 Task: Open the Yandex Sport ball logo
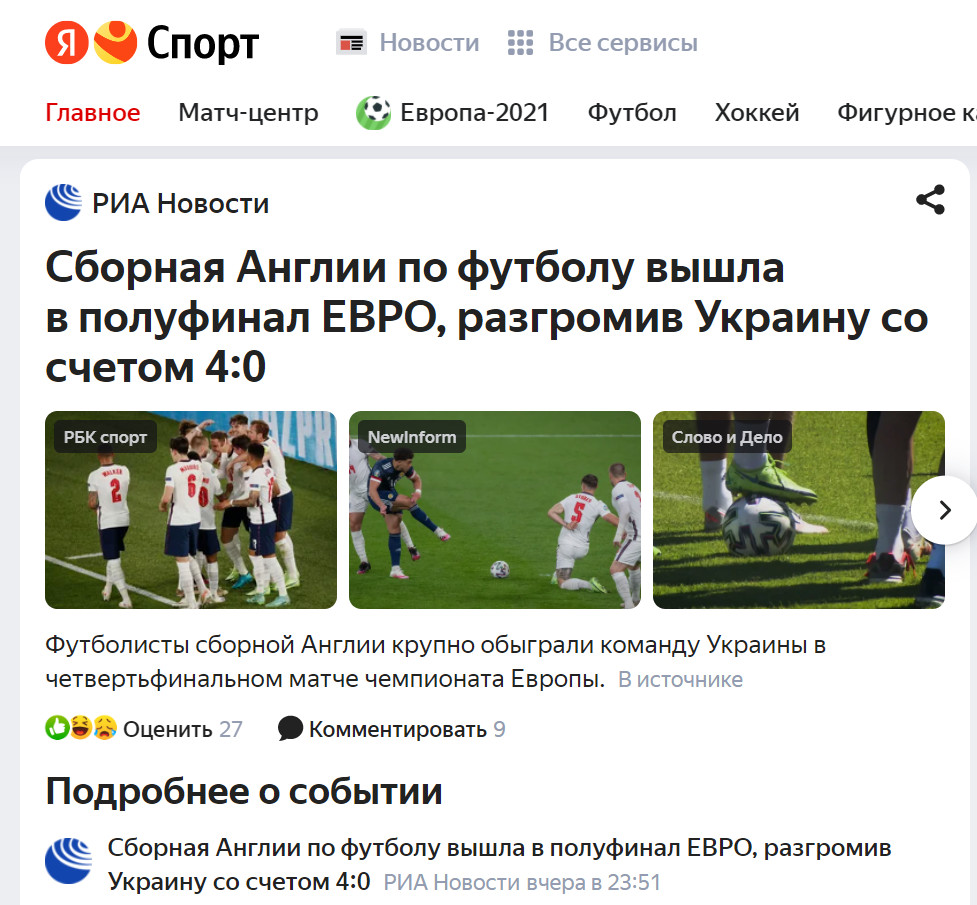(x=115, y=42)
